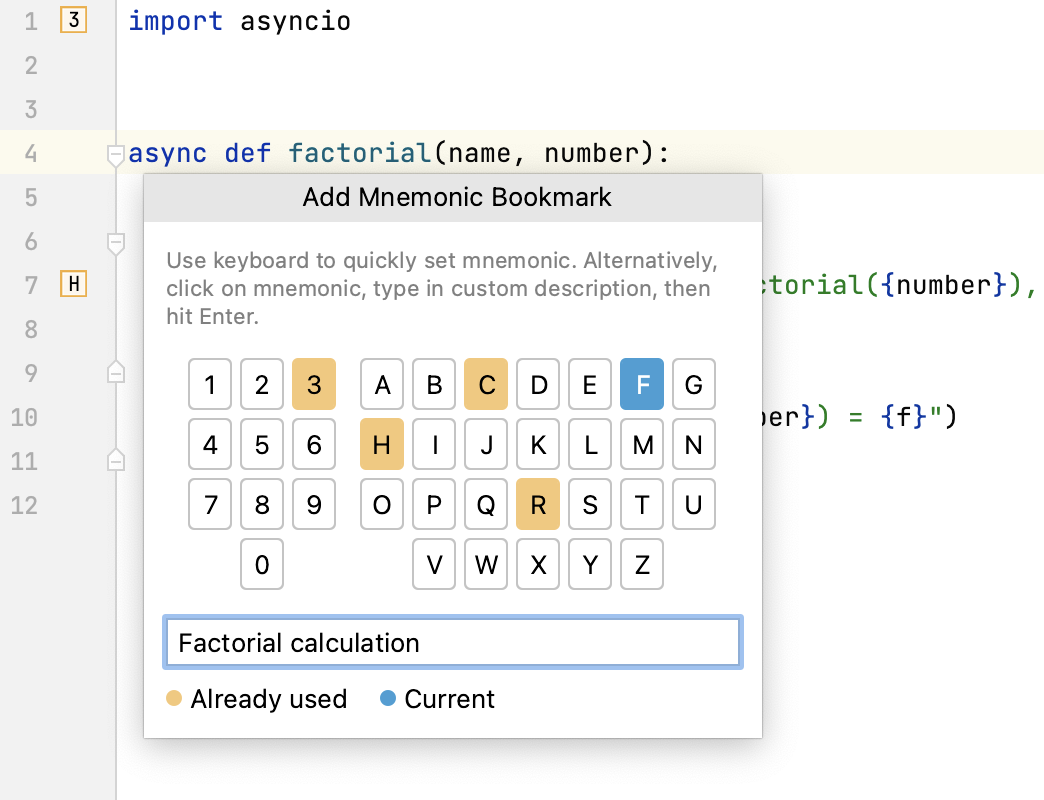Click the "Factorial calculation" description field
This screenshot has width=1044, height=800.
click(x=452, y=642)
